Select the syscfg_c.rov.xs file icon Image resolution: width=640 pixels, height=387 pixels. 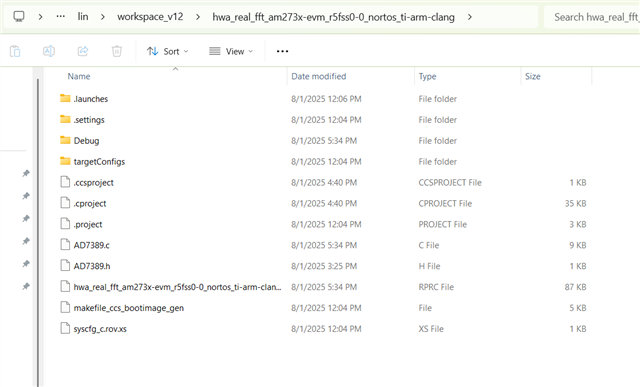(x=65, y=328)
